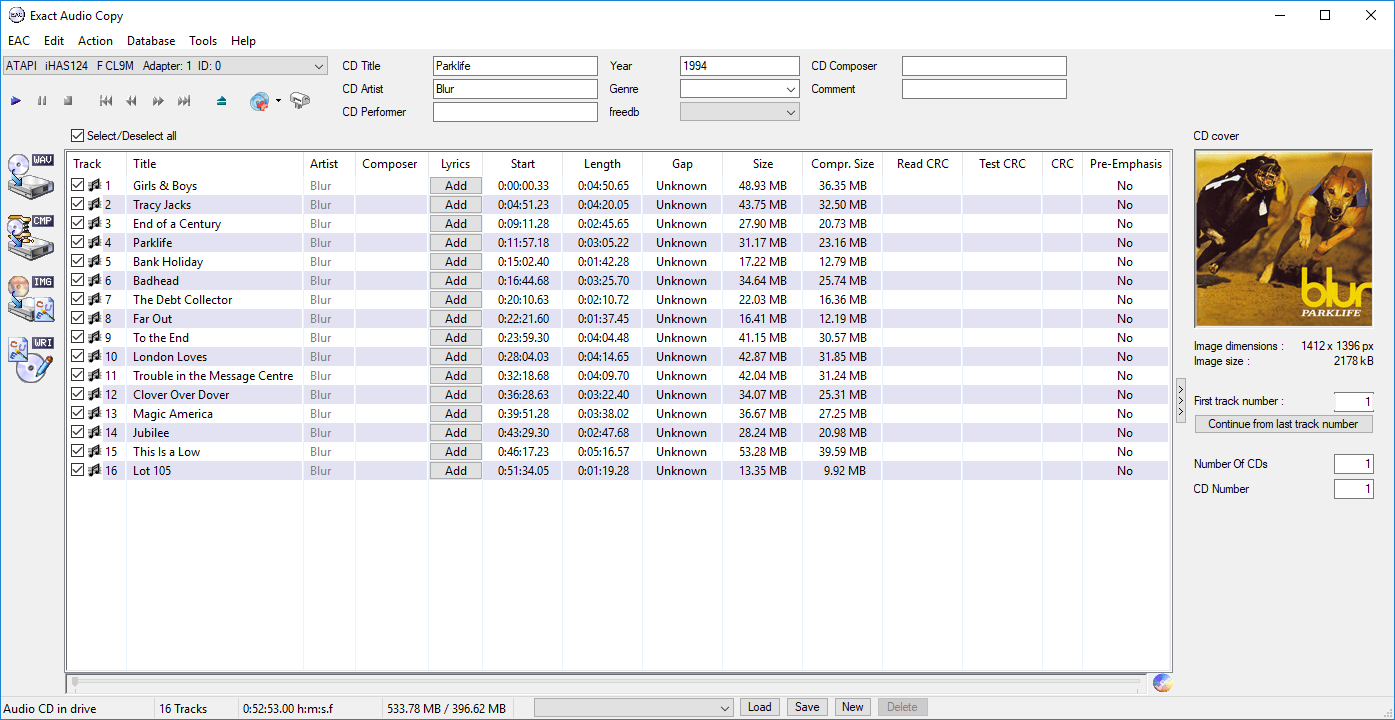Click inside the CD Title field
Viewport: 1395px width, 720px height.
tap(515, 65)
